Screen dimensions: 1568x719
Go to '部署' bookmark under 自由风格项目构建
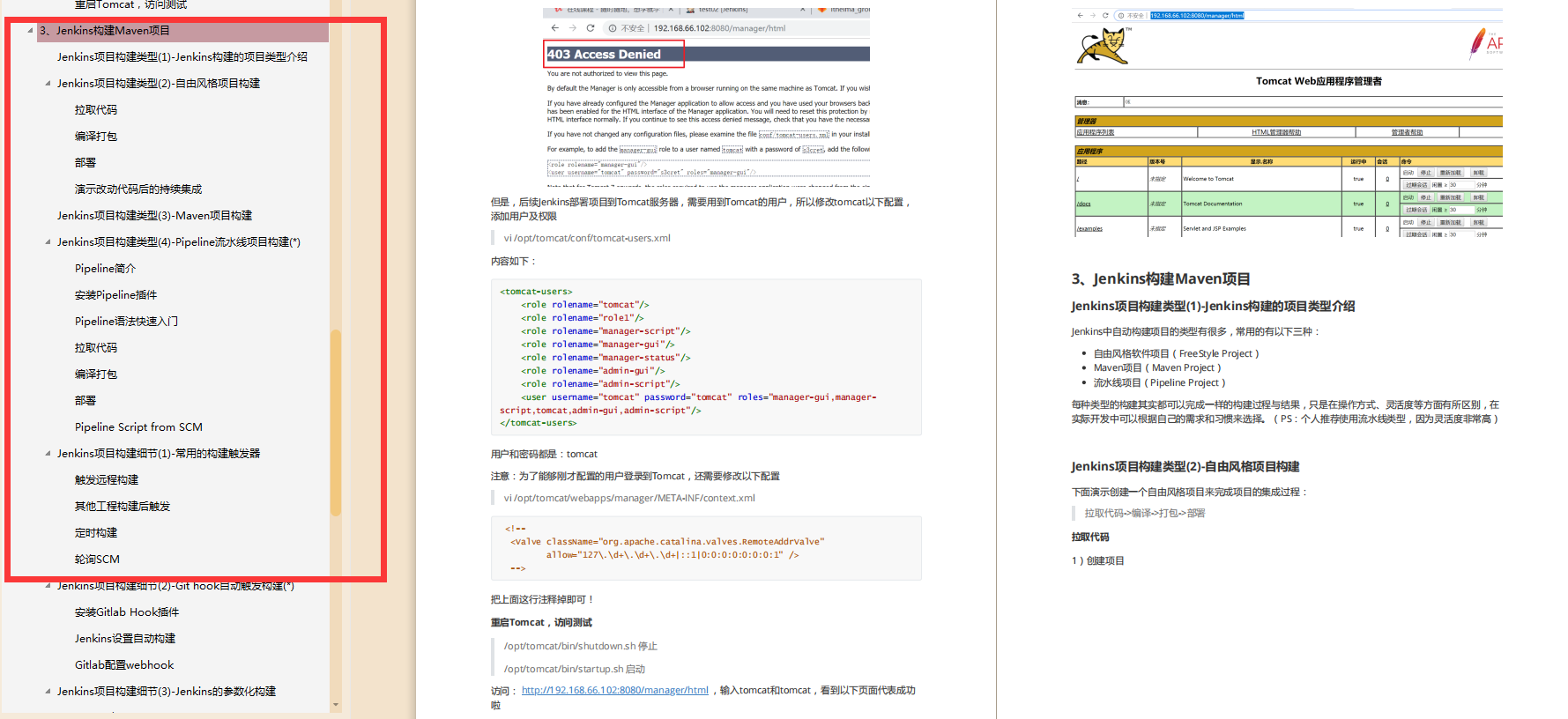click(85, 162)
